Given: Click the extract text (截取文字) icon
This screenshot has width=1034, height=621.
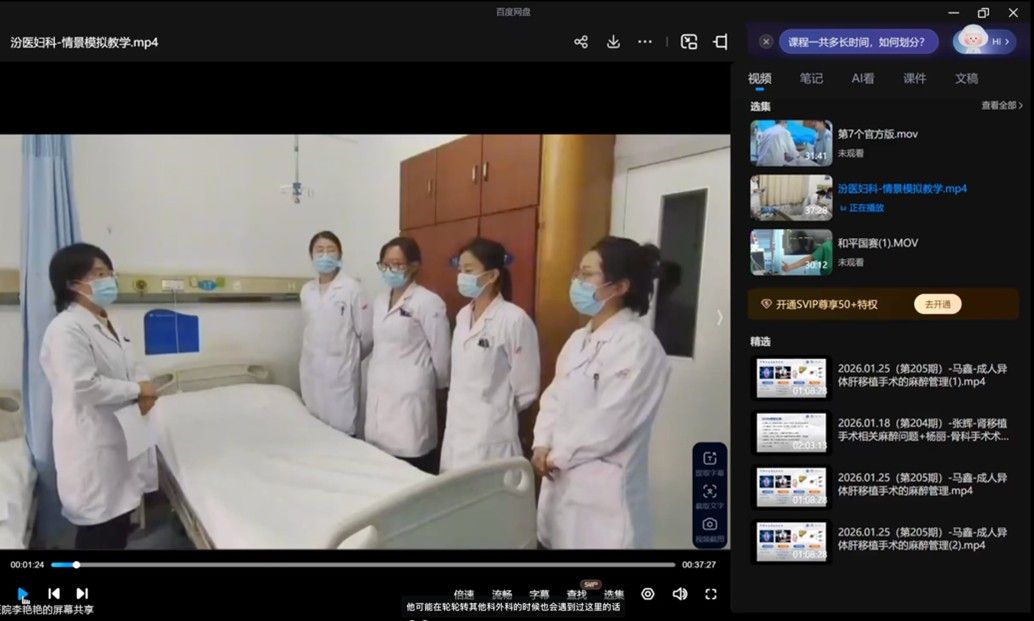Looking at the screenshot, I should [709, 494].
